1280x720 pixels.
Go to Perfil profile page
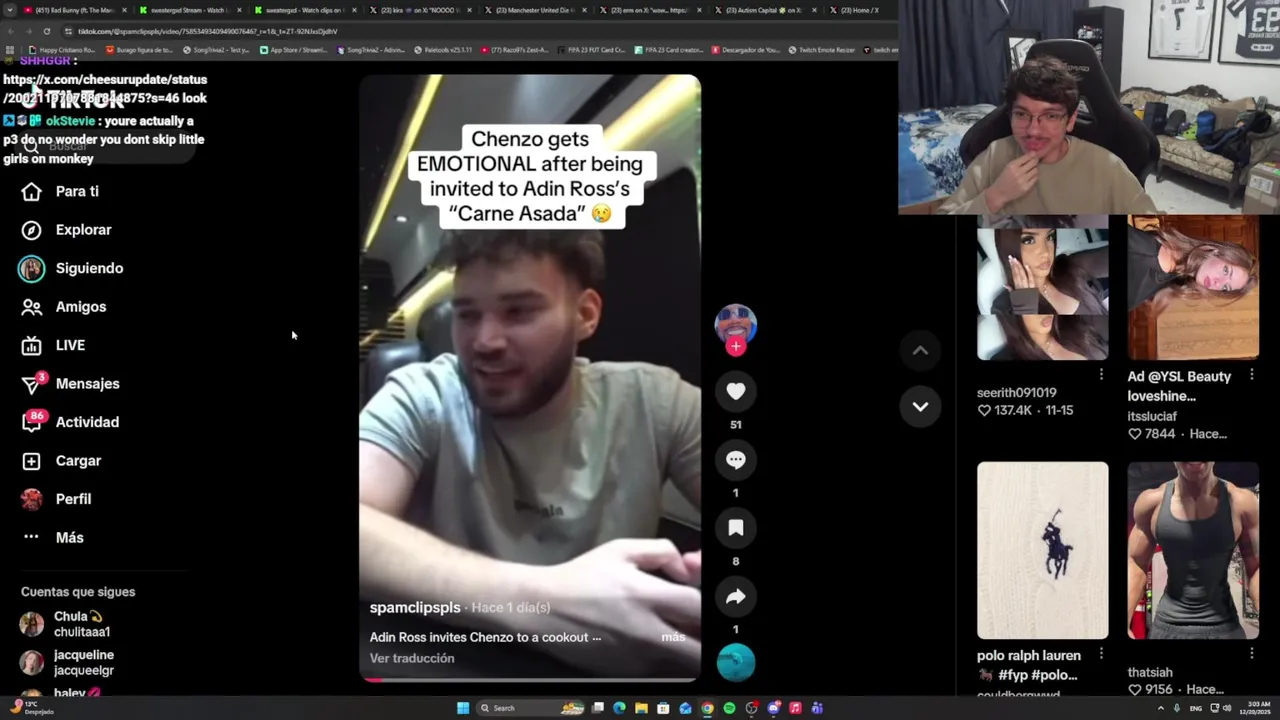(x=56, y=499)
